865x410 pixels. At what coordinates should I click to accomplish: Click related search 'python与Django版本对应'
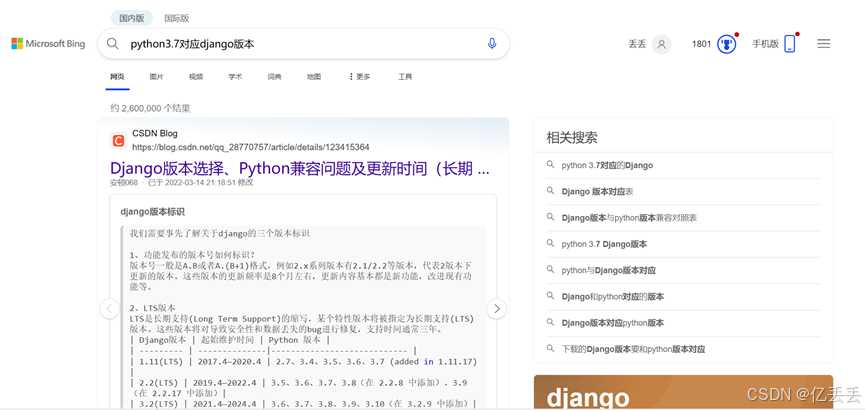coord(608,270)
